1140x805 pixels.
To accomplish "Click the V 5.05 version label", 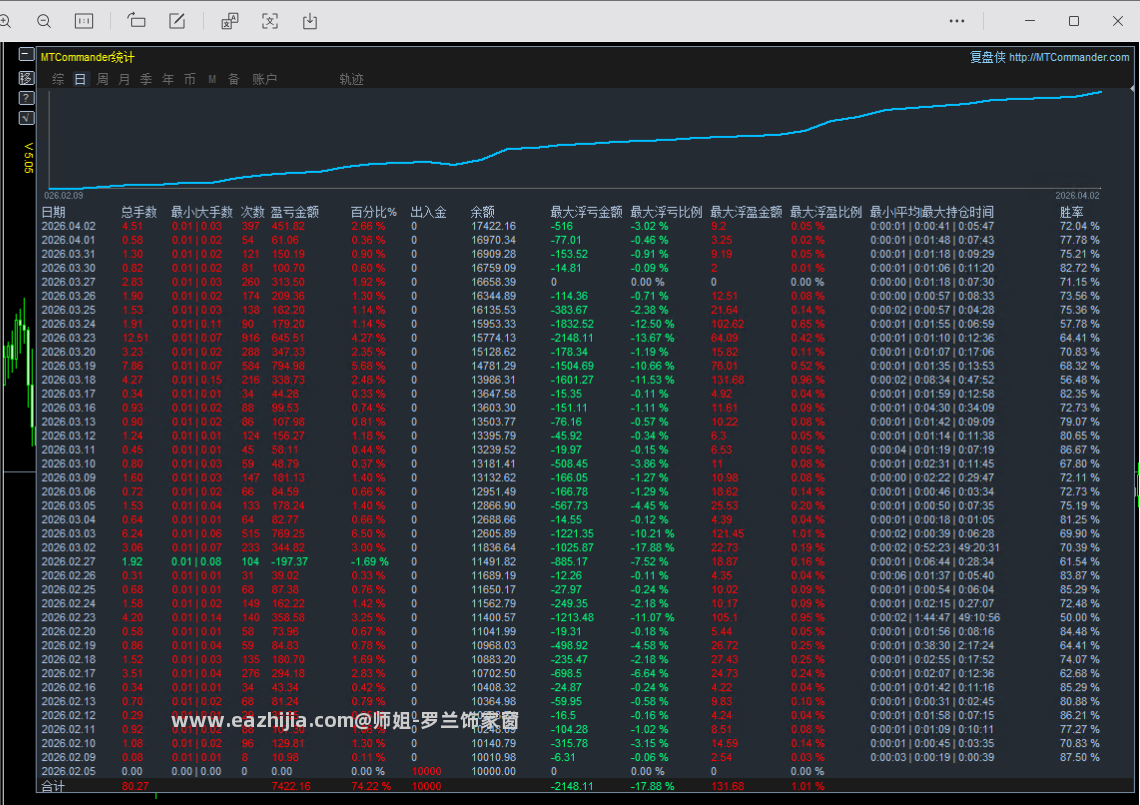I will [28, 158].
